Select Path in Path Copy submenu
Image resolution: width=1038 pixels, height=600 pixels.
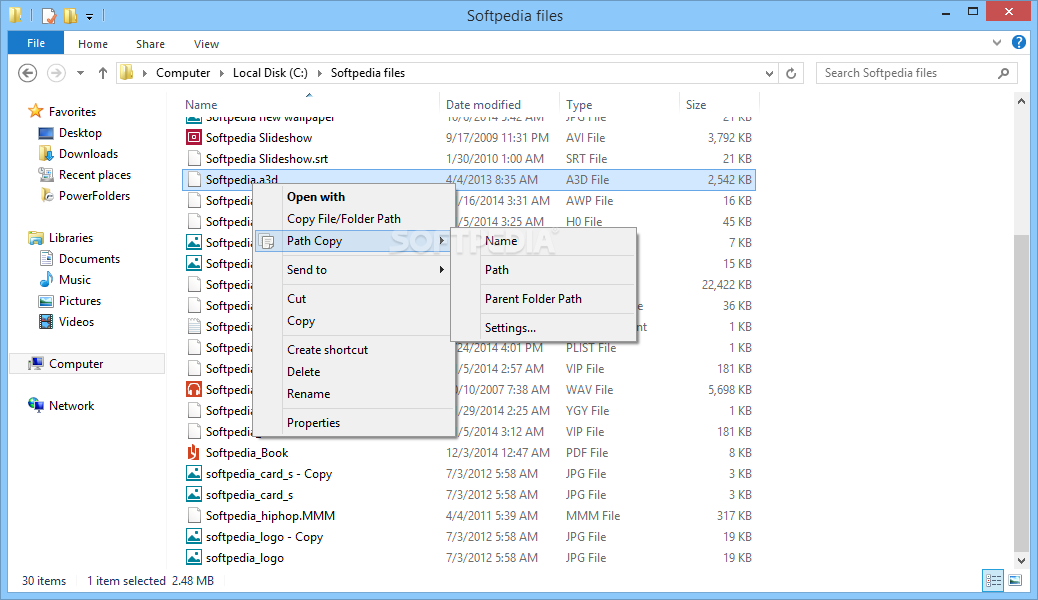point(496,270)
